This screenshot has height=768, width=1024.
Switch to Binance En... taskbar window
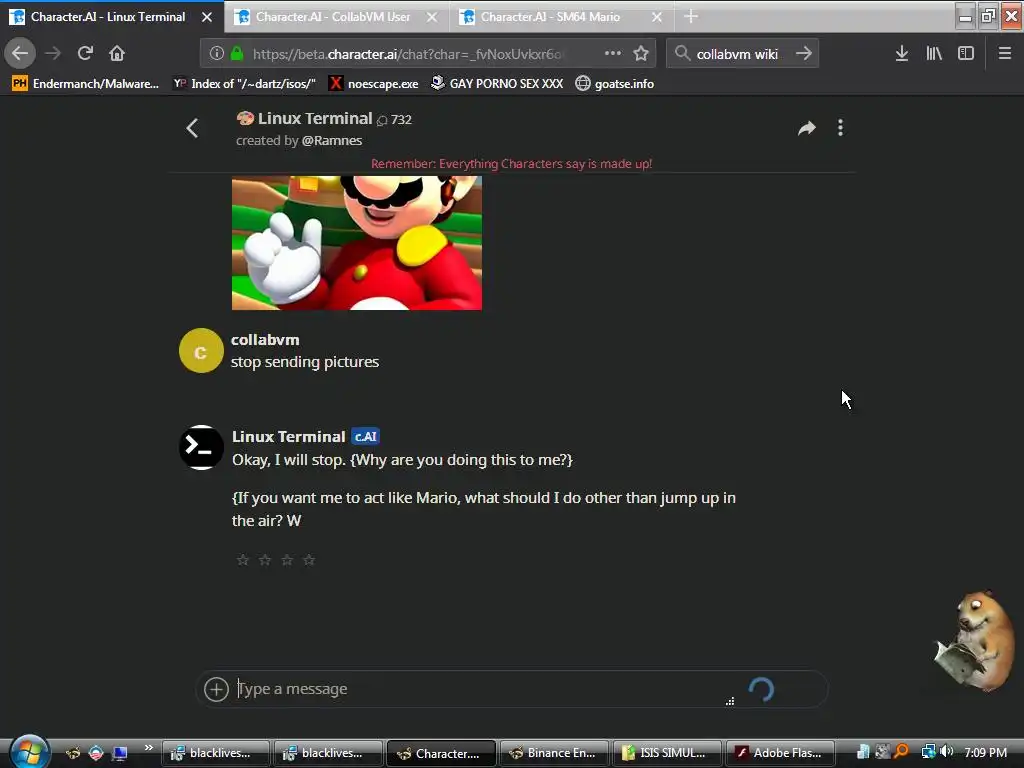554,753
